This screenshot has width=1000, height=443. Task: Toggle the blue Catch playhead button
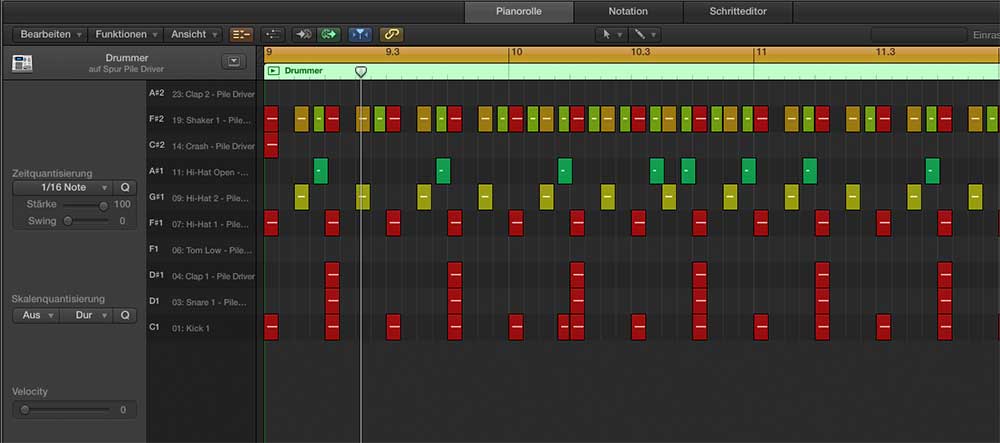click(360, 34)
